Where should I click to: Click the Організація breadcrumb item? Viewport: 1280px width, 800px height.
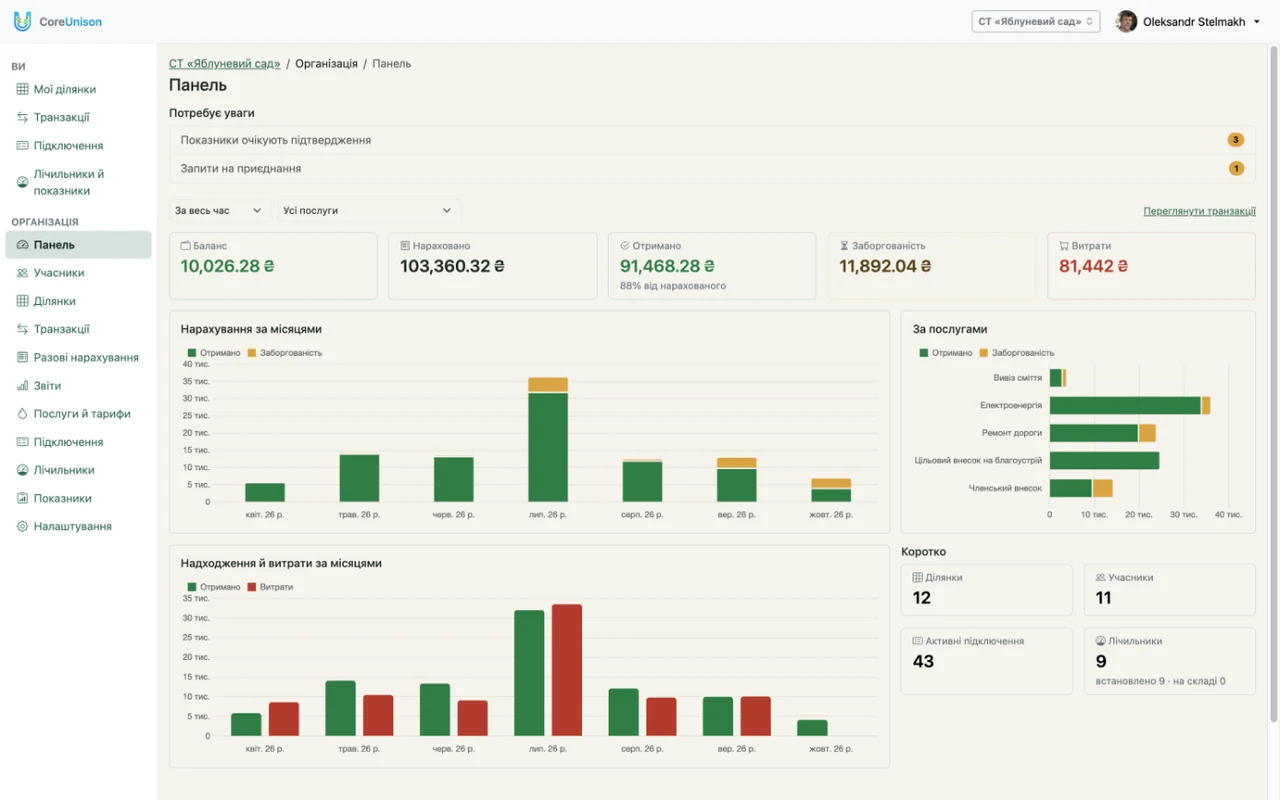(x=326, y=64)
